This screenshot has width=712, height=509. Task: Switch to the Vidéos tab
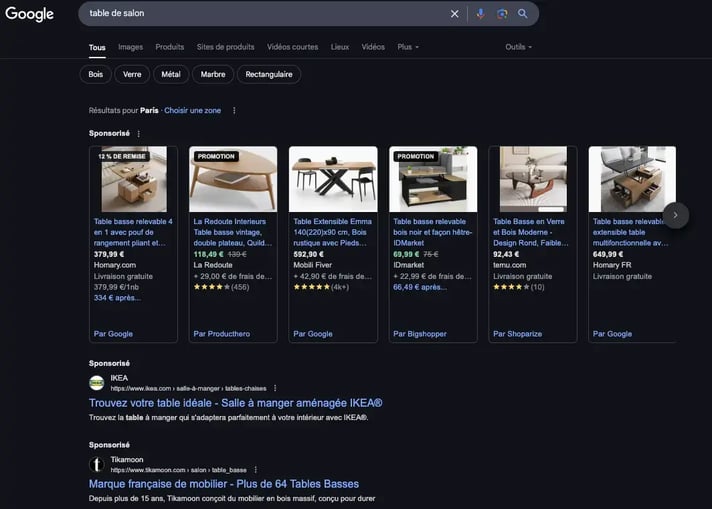(373, 47)
